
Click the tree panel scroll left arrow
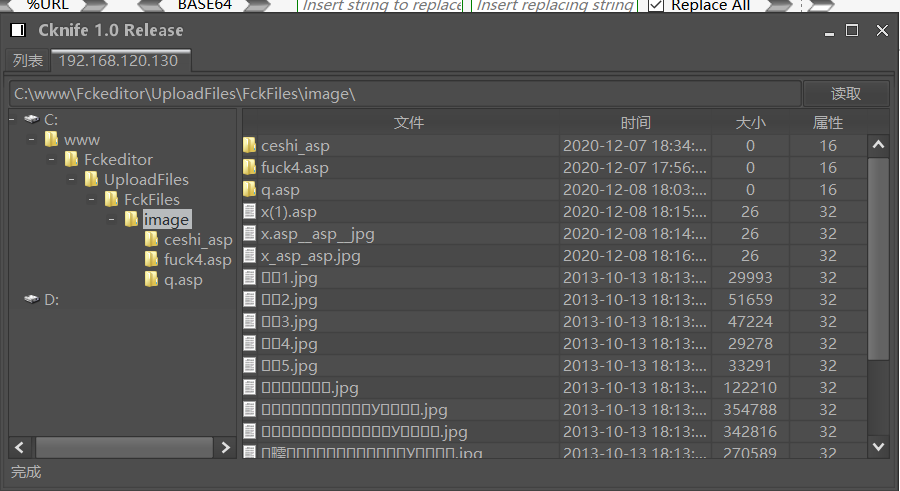pos(20,447)
